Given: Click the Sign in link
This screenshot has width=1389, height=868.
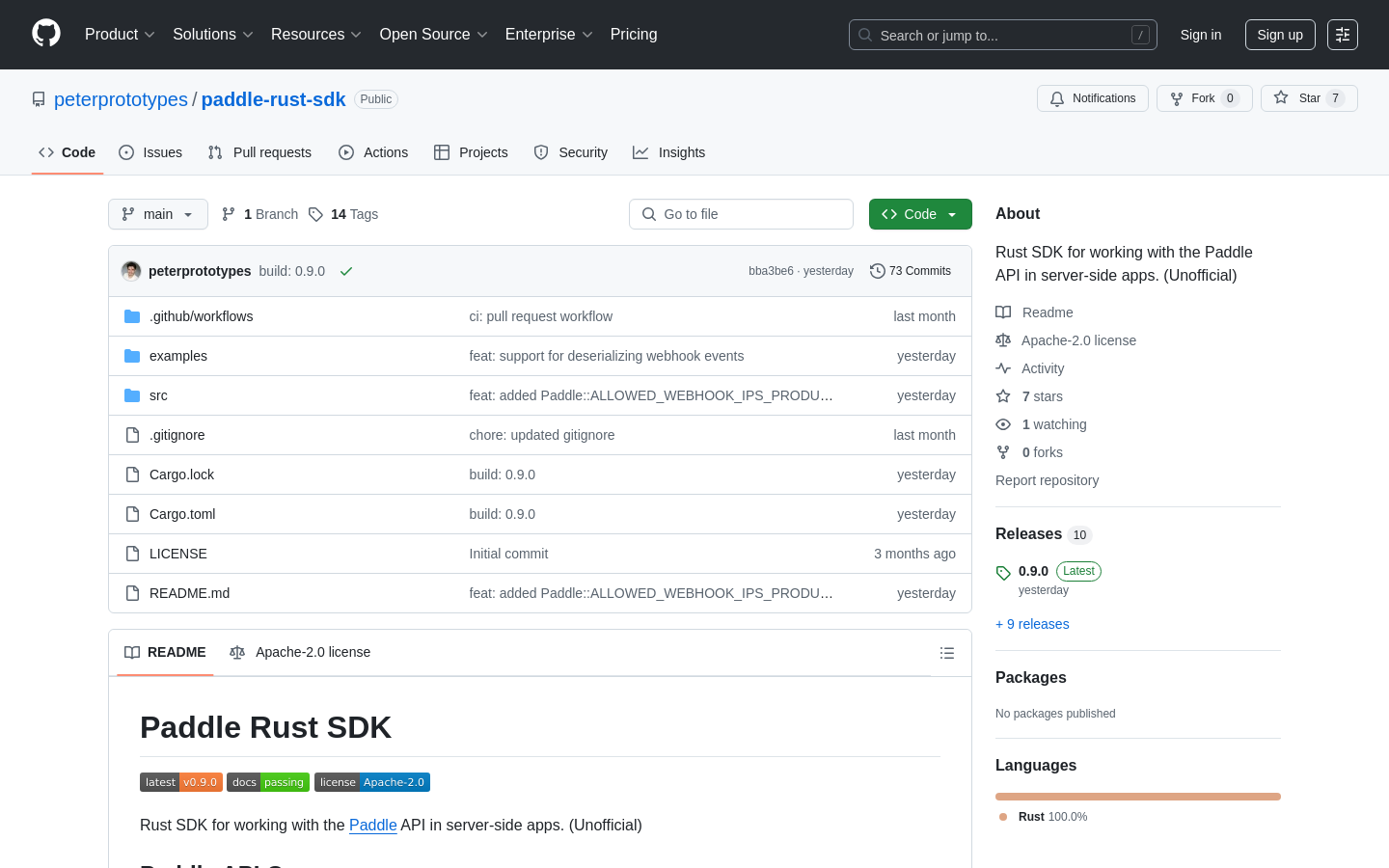Looking at the screenshot, I should 1201,35.
